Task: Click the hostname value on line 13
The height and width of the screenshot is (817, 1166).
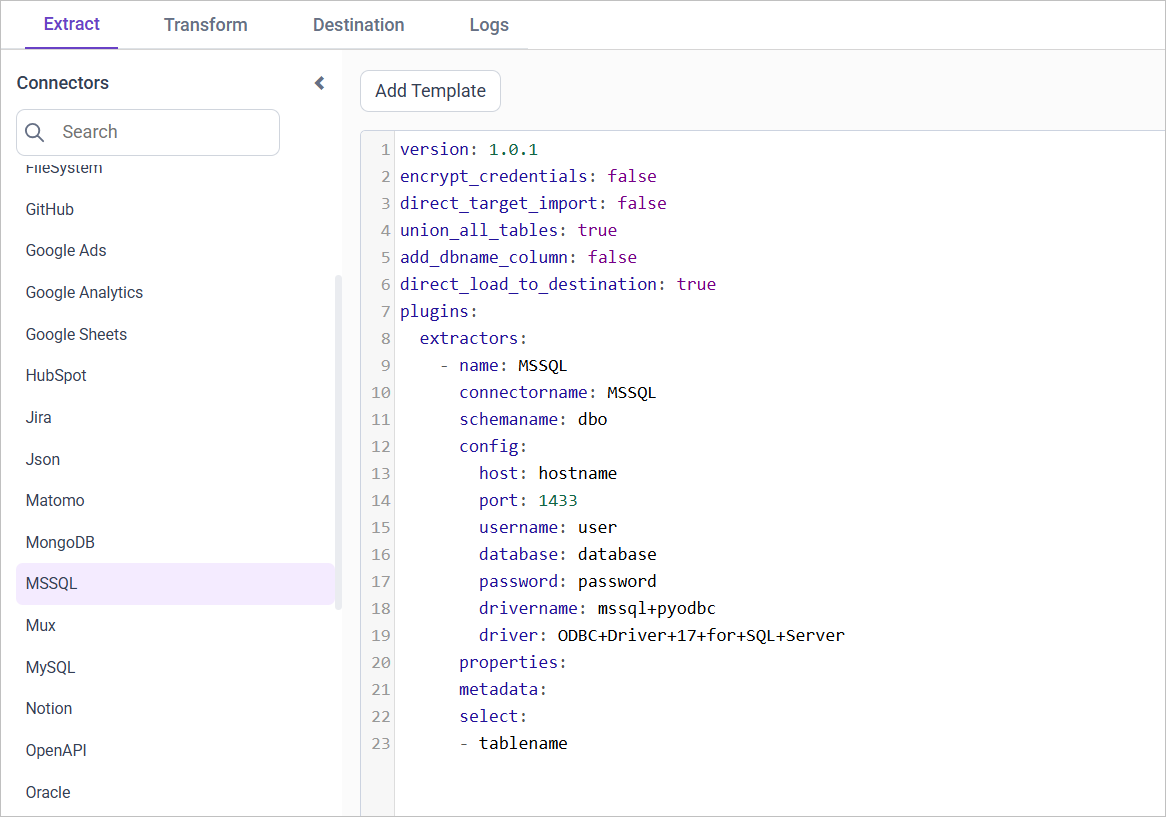Action: point(577,472)
